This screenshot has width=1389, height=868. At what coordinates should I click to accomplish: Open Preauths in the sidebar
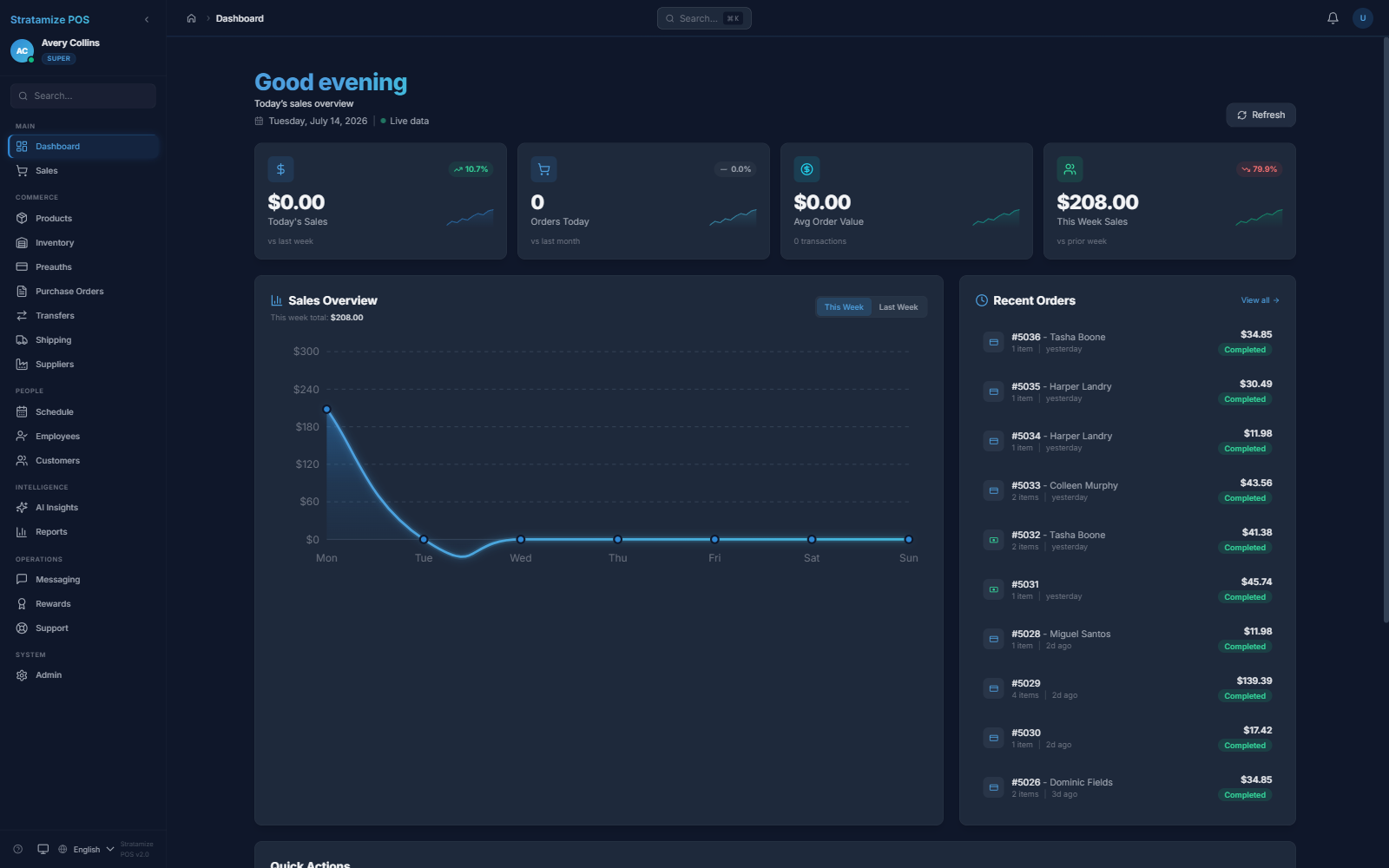tap(83, 267)
